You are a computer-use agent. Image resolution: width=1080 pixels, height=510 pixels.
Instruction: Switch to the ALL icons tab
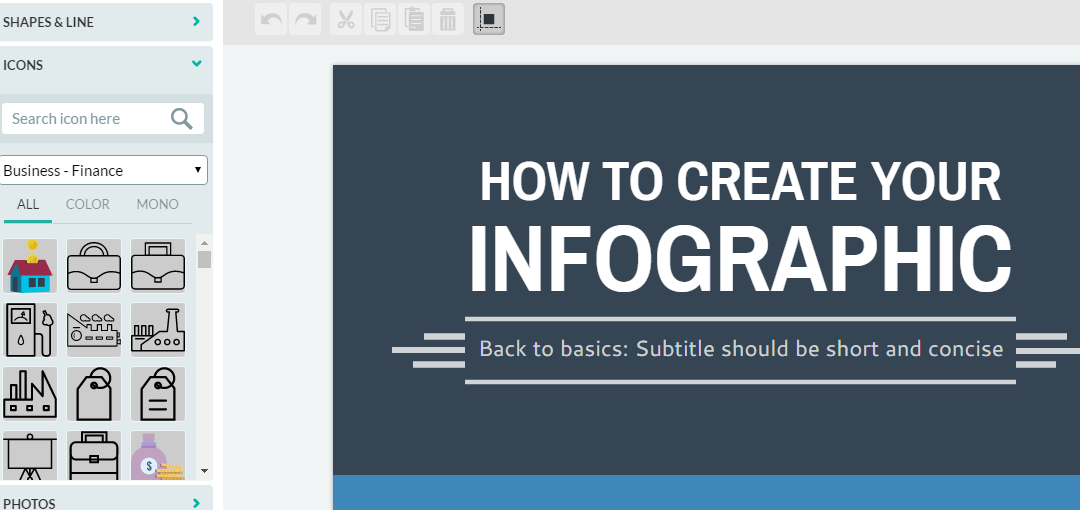[28, 204]
